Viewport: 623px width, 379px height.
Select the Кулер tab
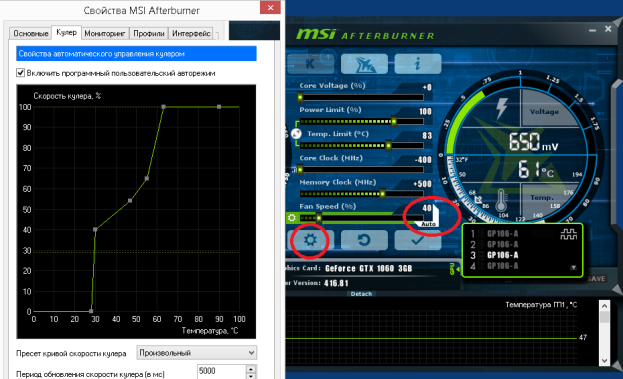pyautogui.click(x=66, y=32)
